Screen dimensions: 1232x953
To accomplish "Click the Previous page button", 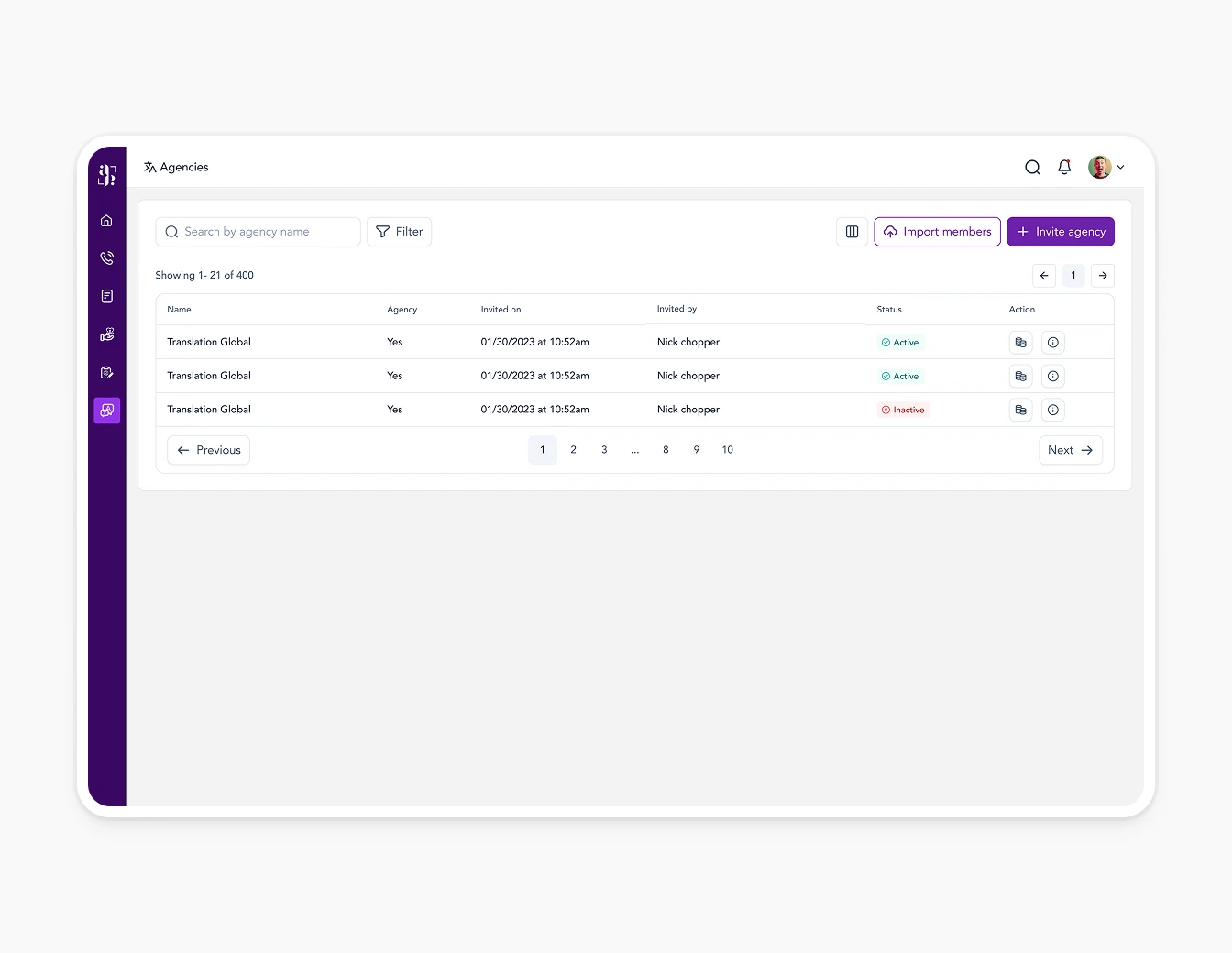I will pos(208,450).
